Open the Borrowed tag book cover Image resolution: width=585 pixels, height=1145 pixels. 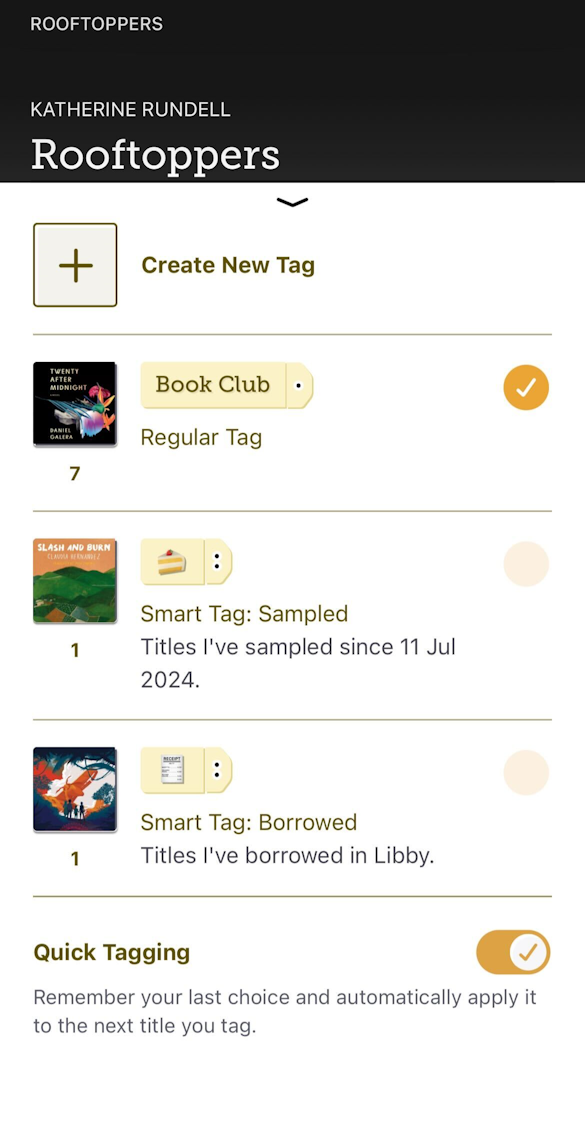tap(74, 789)
